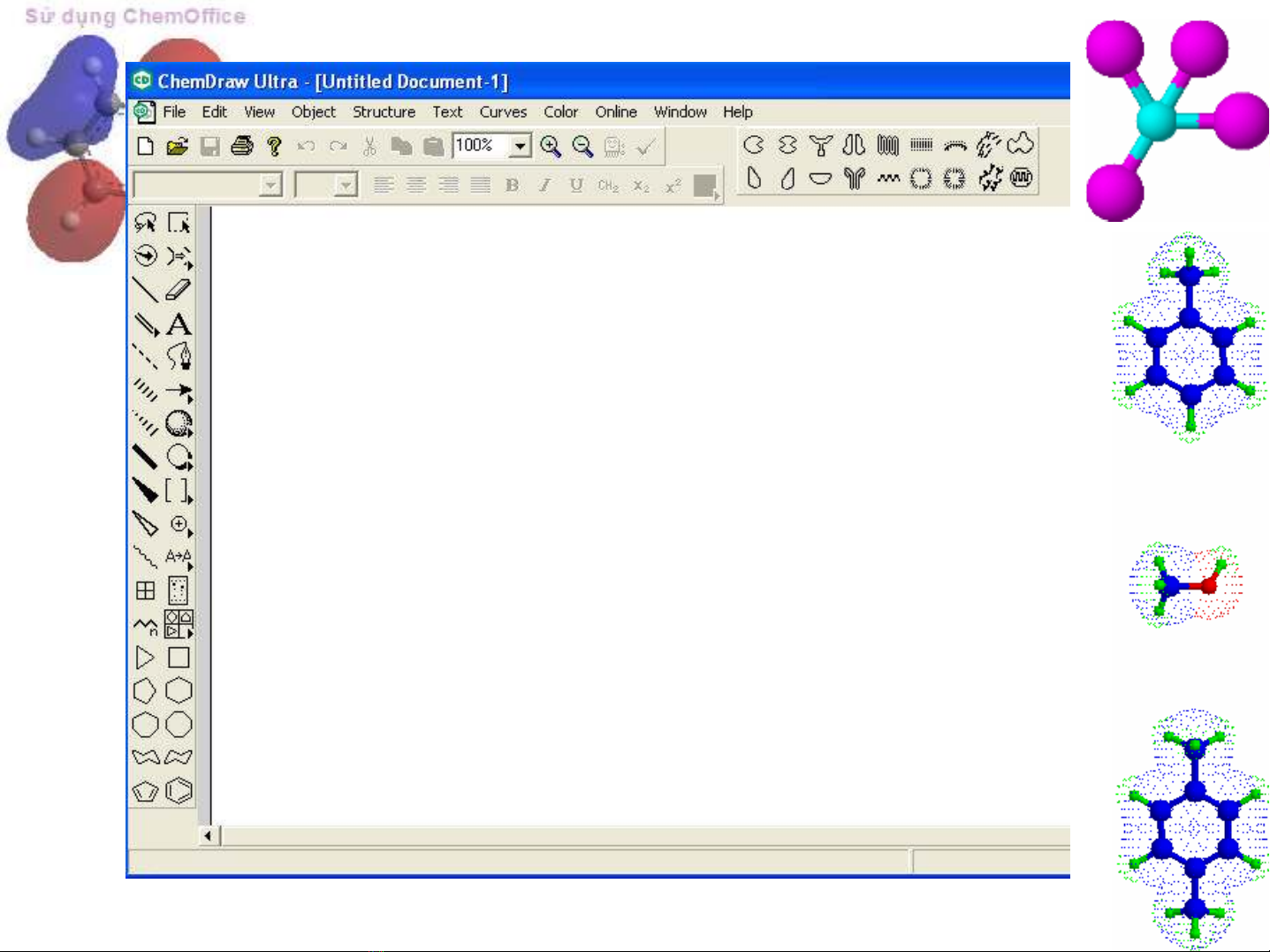Open the Edit menu
The height and width of the screenshot is (952, 1270).
tap(215, 112)
